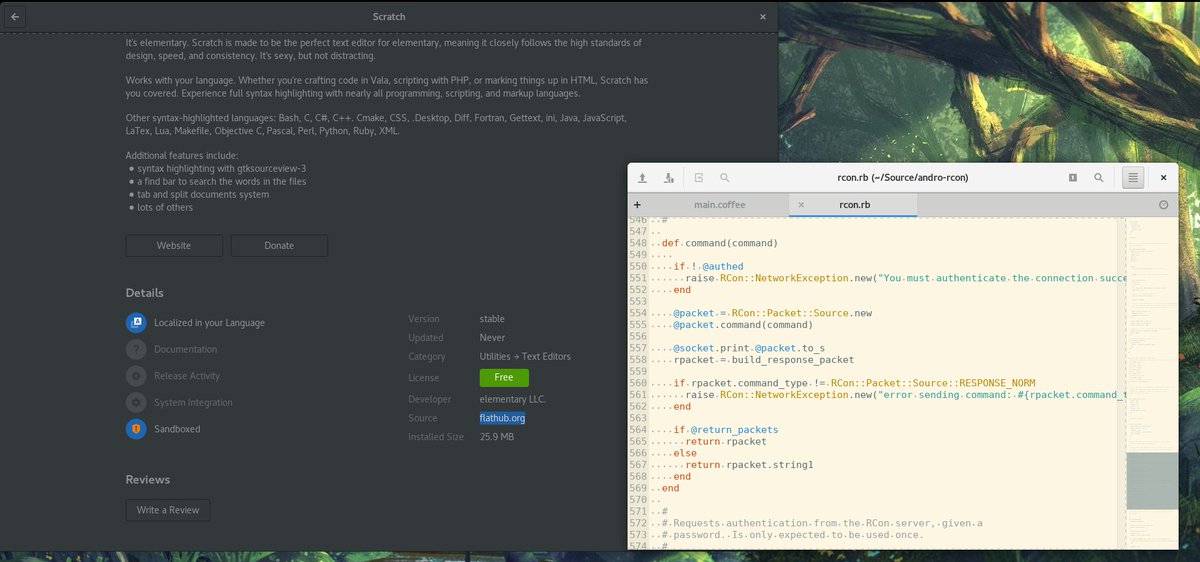Click the 'Reviews' heading
This screenshot has height=562, width=1200.
pyautogui.click(x=148, y=479)
